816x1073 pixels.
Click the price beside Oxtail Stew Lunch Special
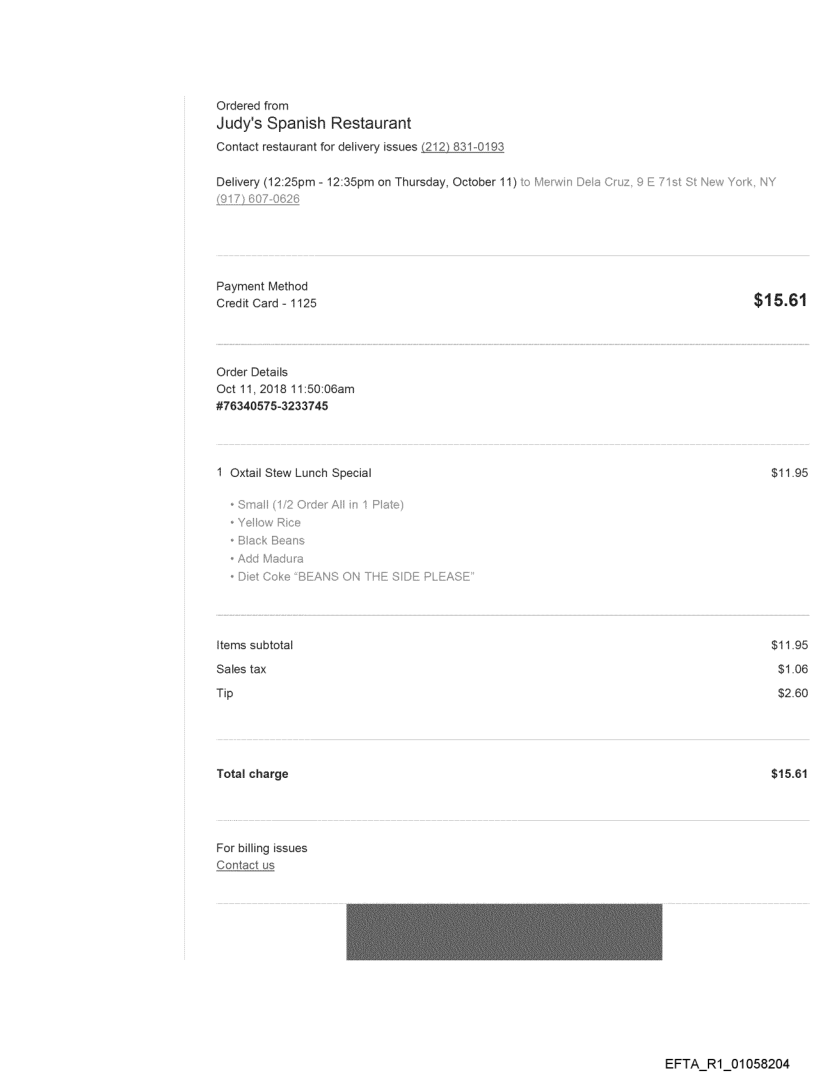click(788, 473)
